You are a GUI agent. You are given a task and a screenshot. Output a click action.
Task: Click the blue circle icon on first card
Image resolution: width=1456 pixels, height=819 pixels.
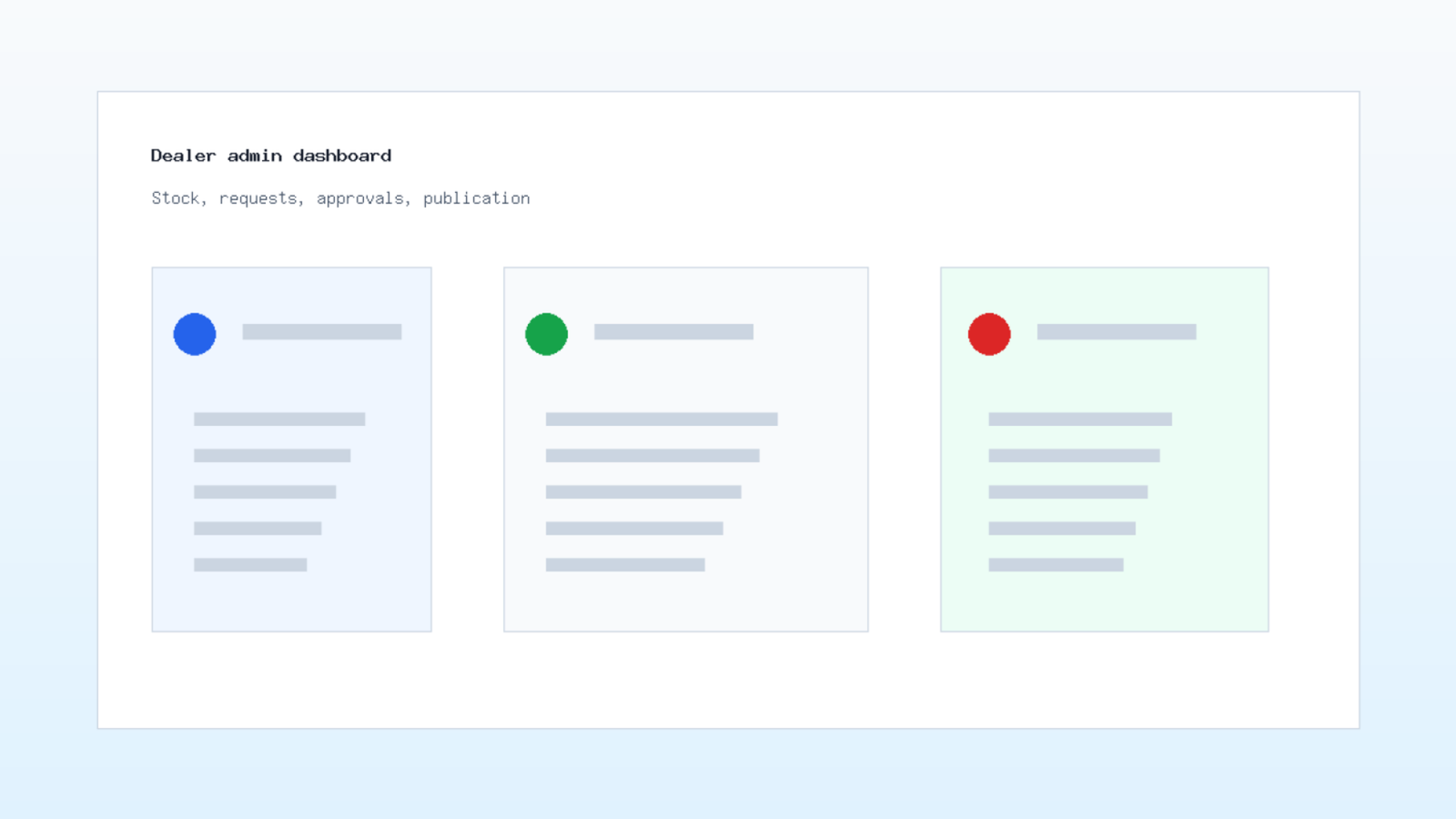[195, 334]
